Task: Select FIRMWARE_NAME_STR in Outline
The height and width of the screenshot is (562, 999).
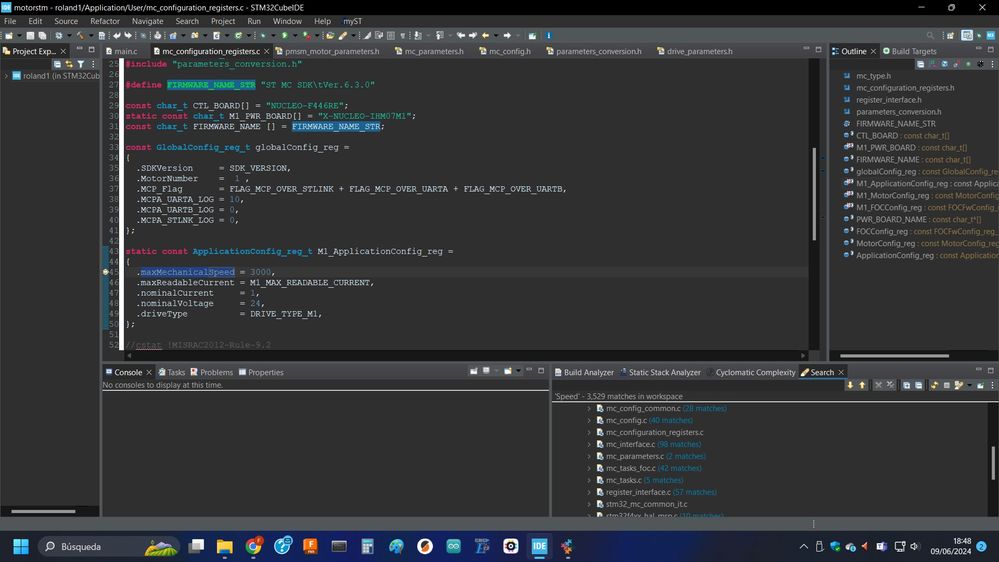Action: tap(896, 124)
